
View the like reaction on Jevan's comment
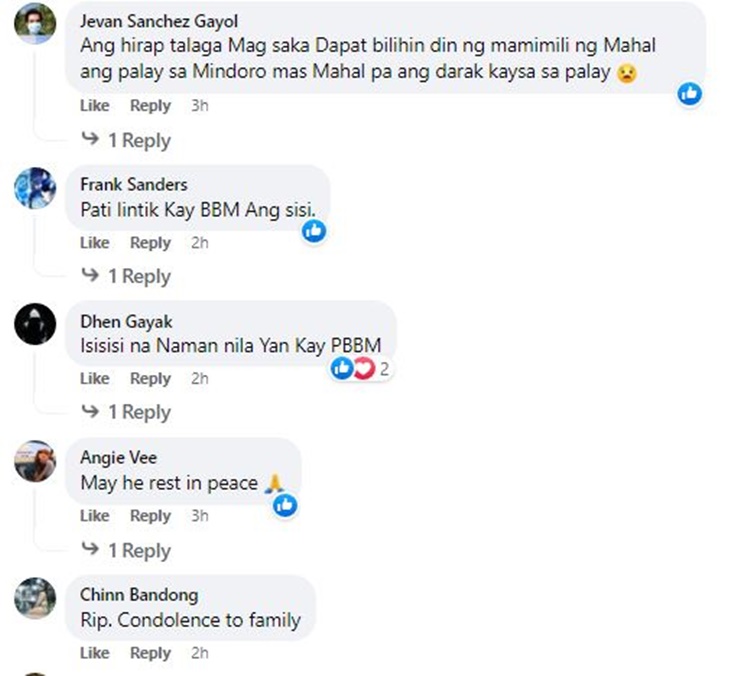click(x=689, y=94)
